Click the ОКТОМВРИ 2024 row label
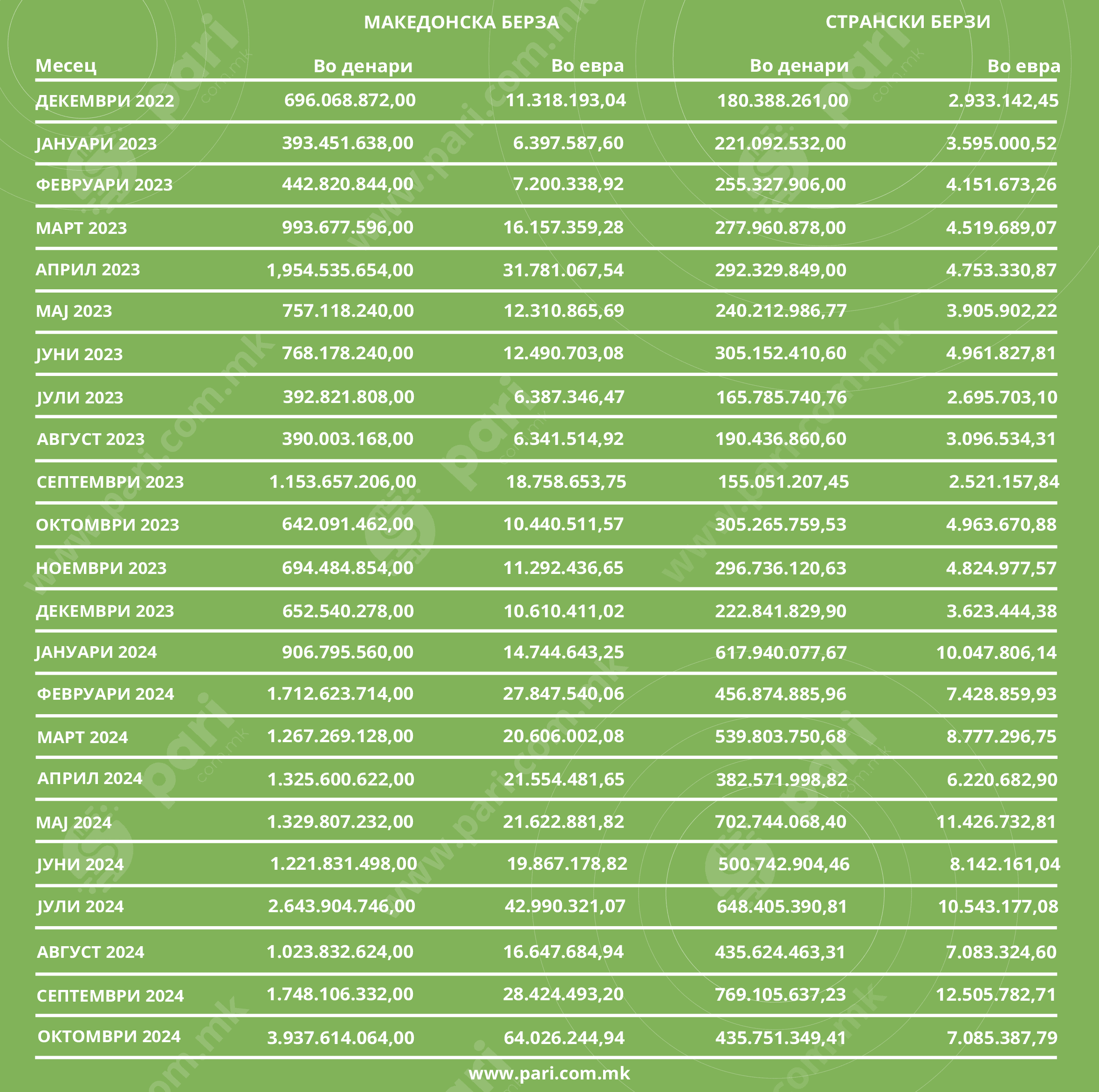Screen dimensions: 1099x1092 pos(109,1036)
